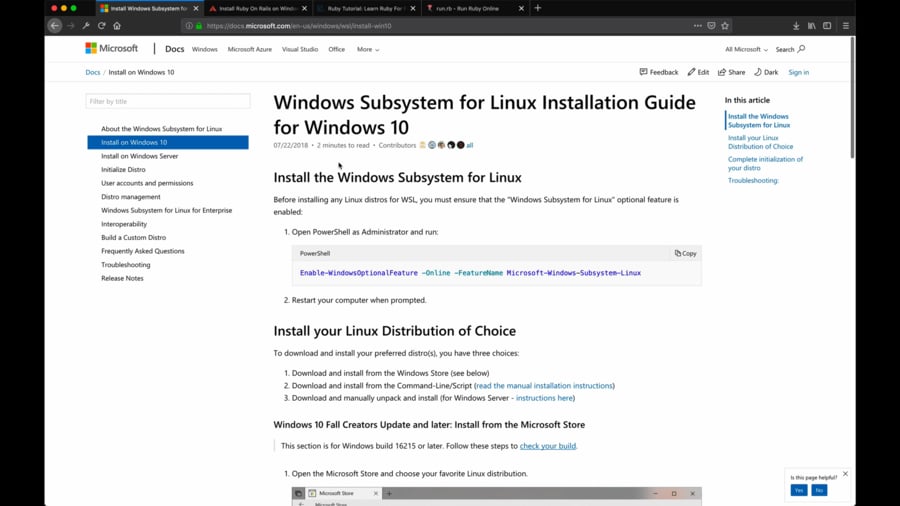Click the Feedback icon button

(x=659, y=72)
